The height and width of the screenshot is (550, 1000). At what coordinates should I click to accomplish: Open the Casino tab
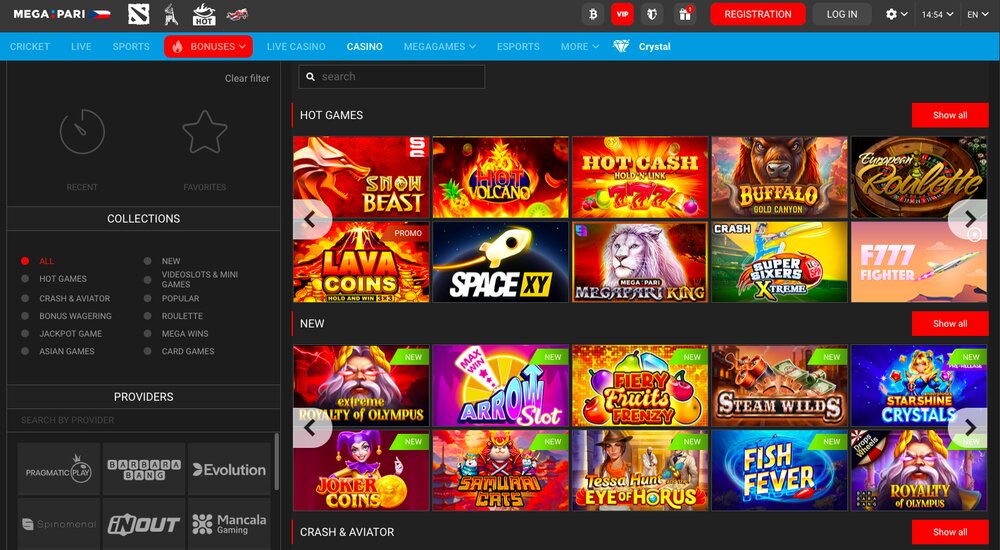[x=365, y=47]
